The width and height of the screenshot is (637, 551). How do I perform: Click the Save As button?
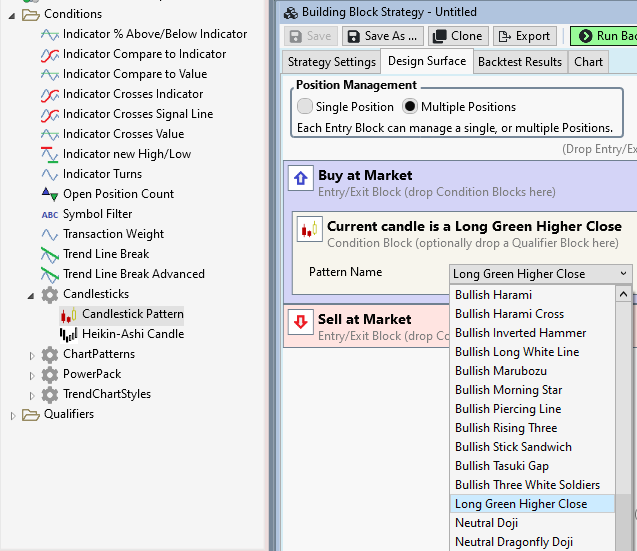click(x=382, y=36)
